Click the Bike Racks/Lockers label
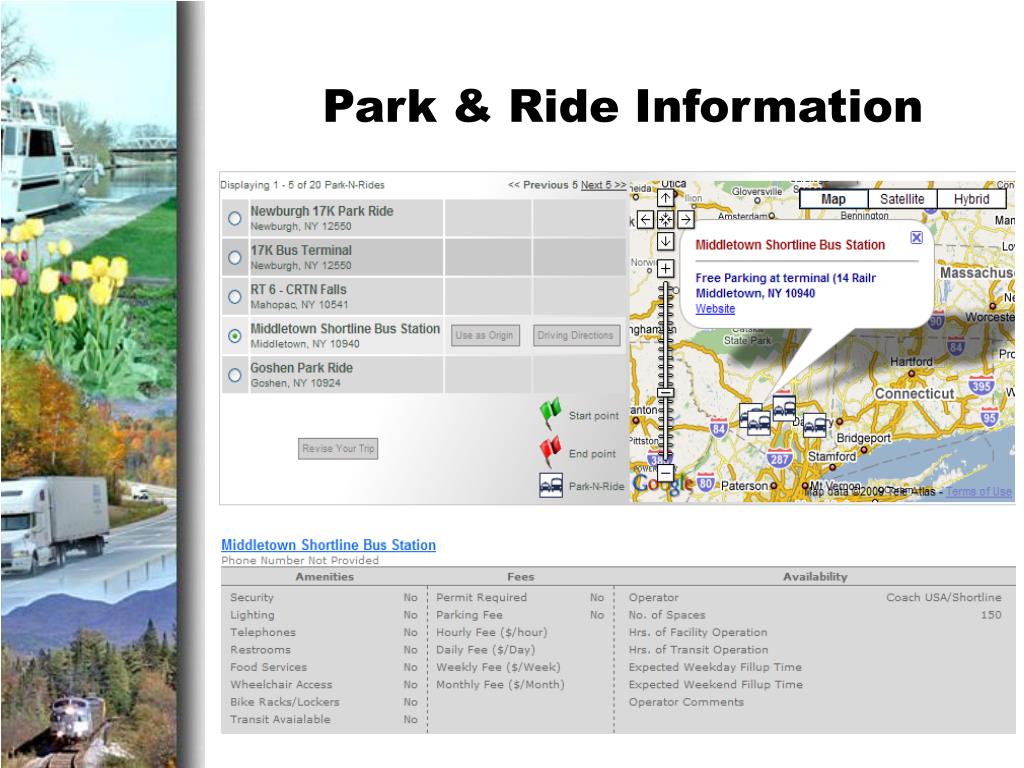This screenshot has width=1024, height=768. pos(285,702)
